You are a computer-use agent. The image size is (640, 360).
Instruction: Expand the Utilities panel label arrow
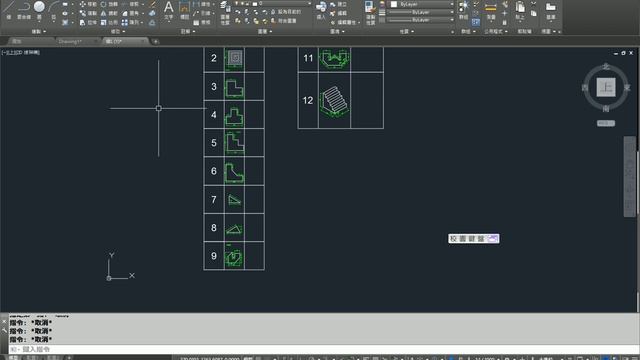[506, 31]
